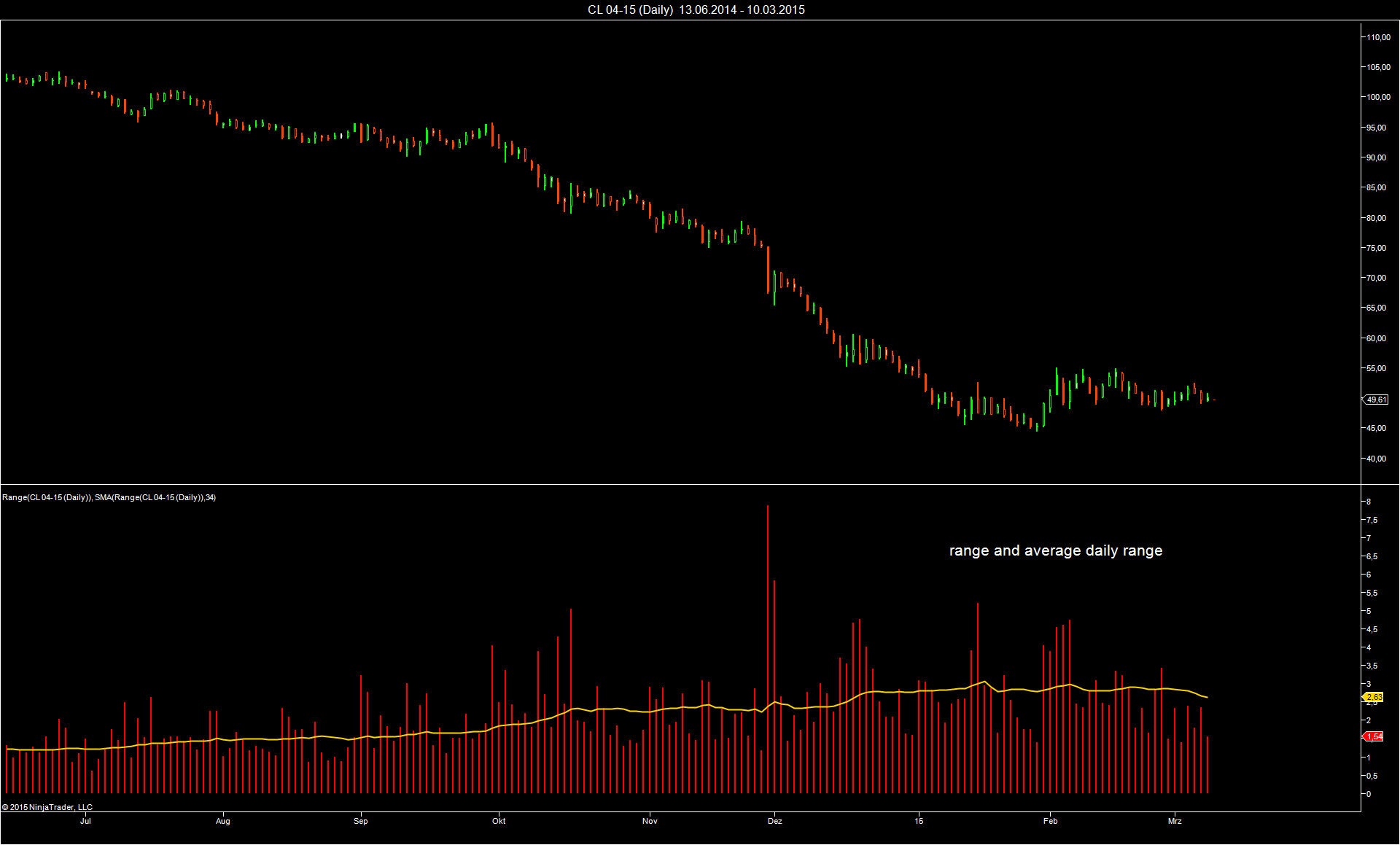1400x845 pixels.
Task: Click the Mrz label on time axis
Action: (x=1174, y=821)
